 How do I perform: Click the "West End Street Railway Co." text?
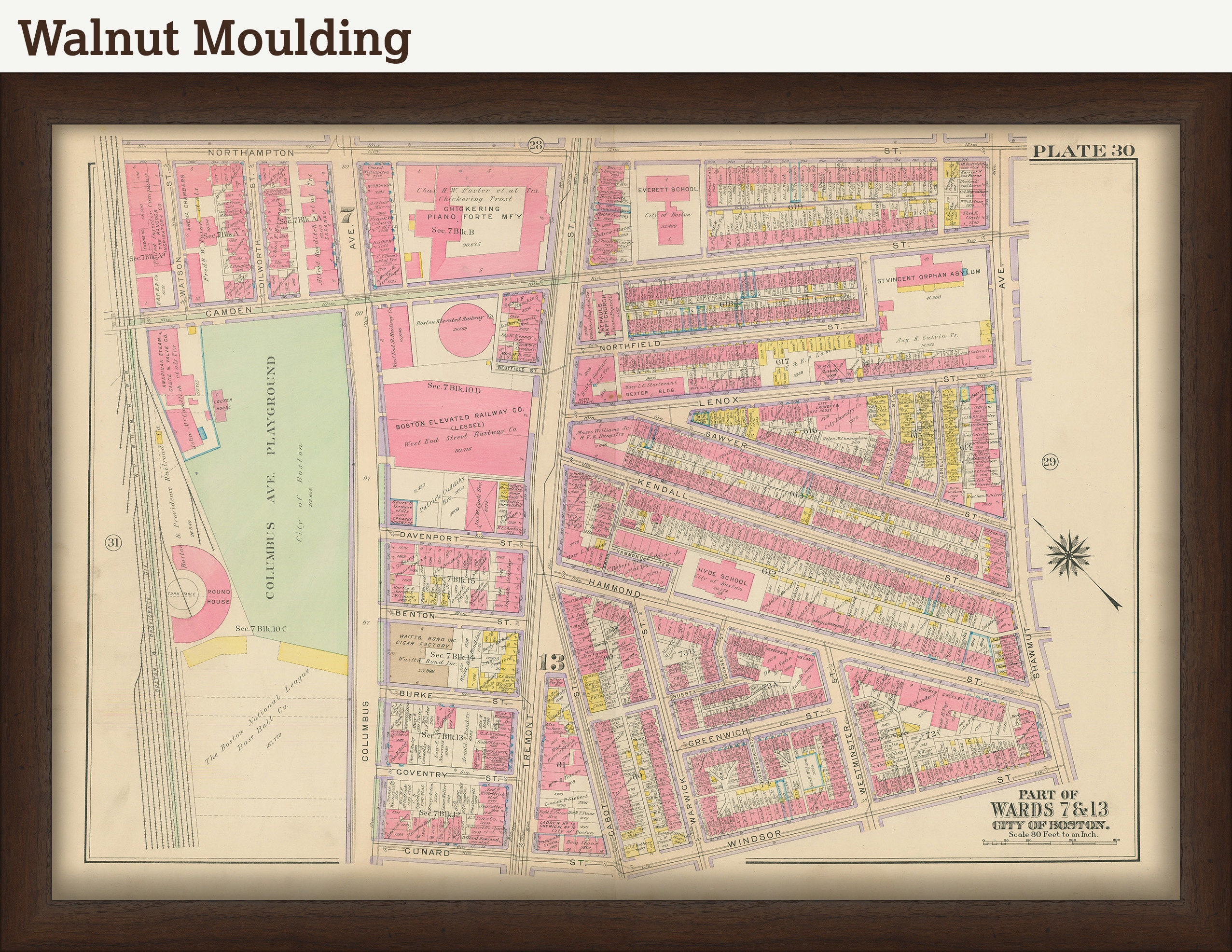[x=461, y=437]
